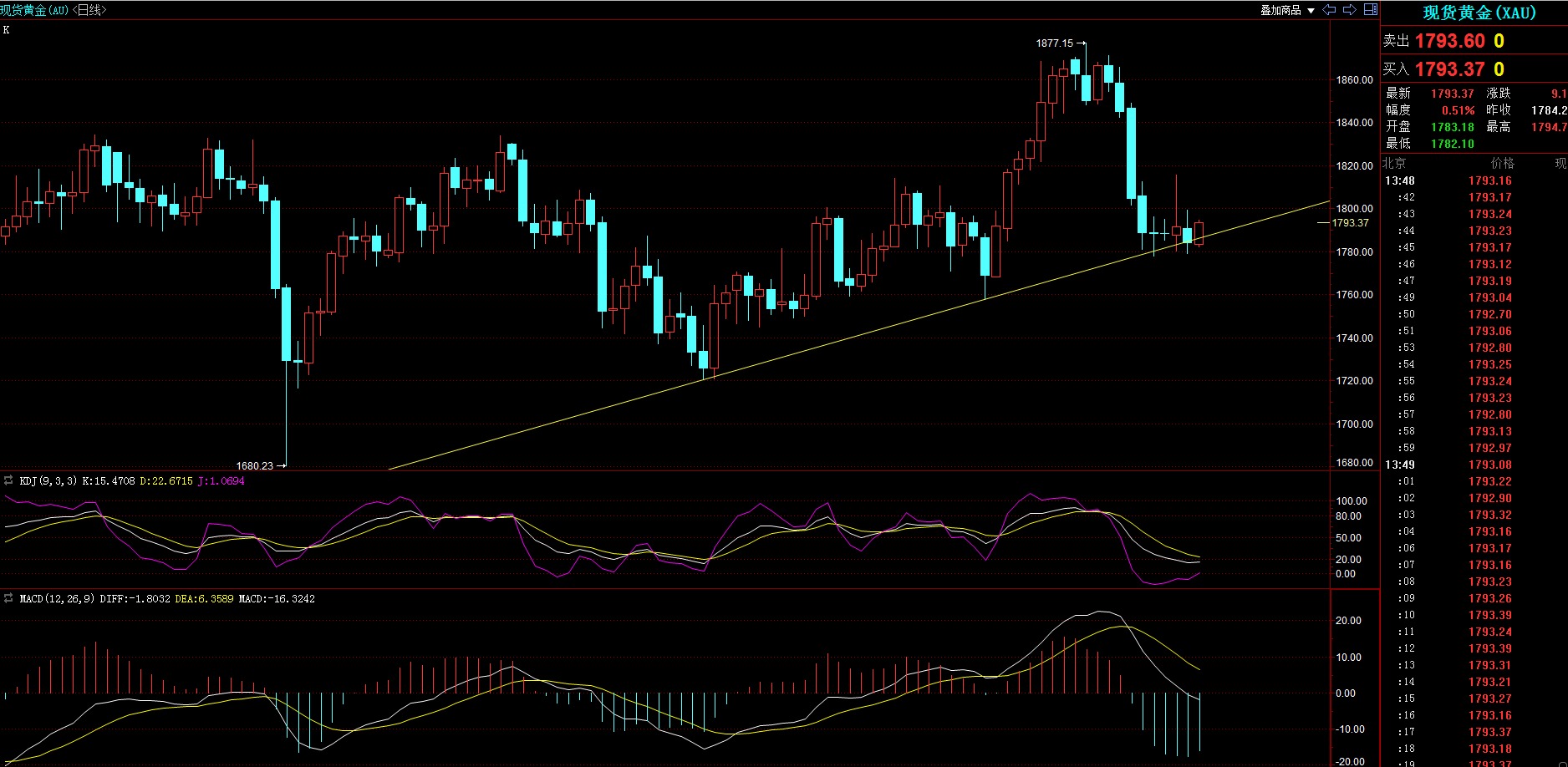Click the 开盘 value 1783.18
The width and height of the screenshot is (1568, 767).
(1453, 127)
